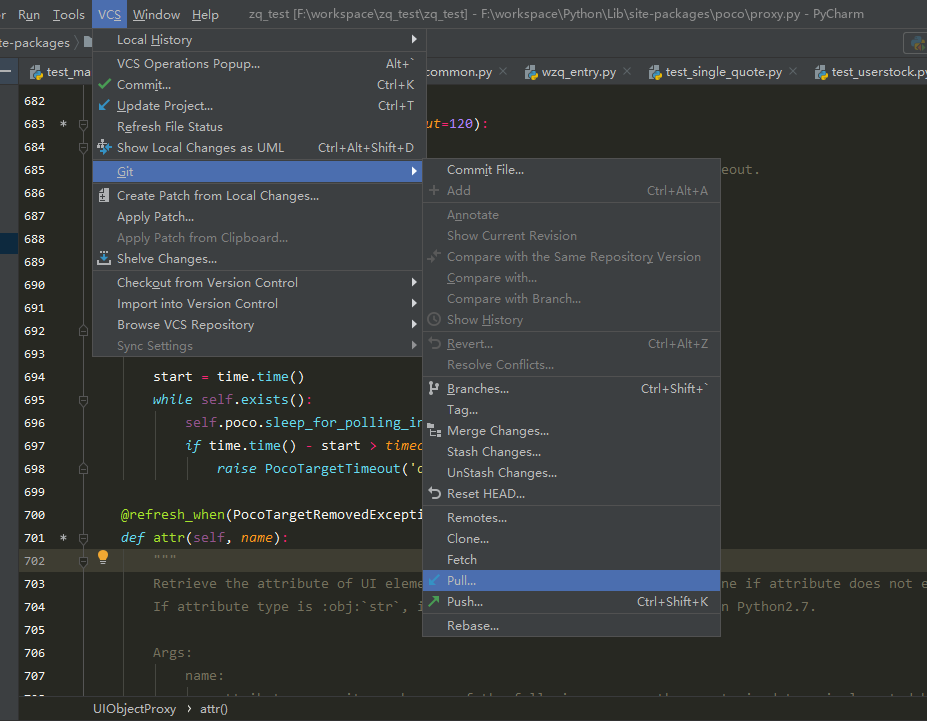Click the Pull blue arrow icon

tap(437, 580)
